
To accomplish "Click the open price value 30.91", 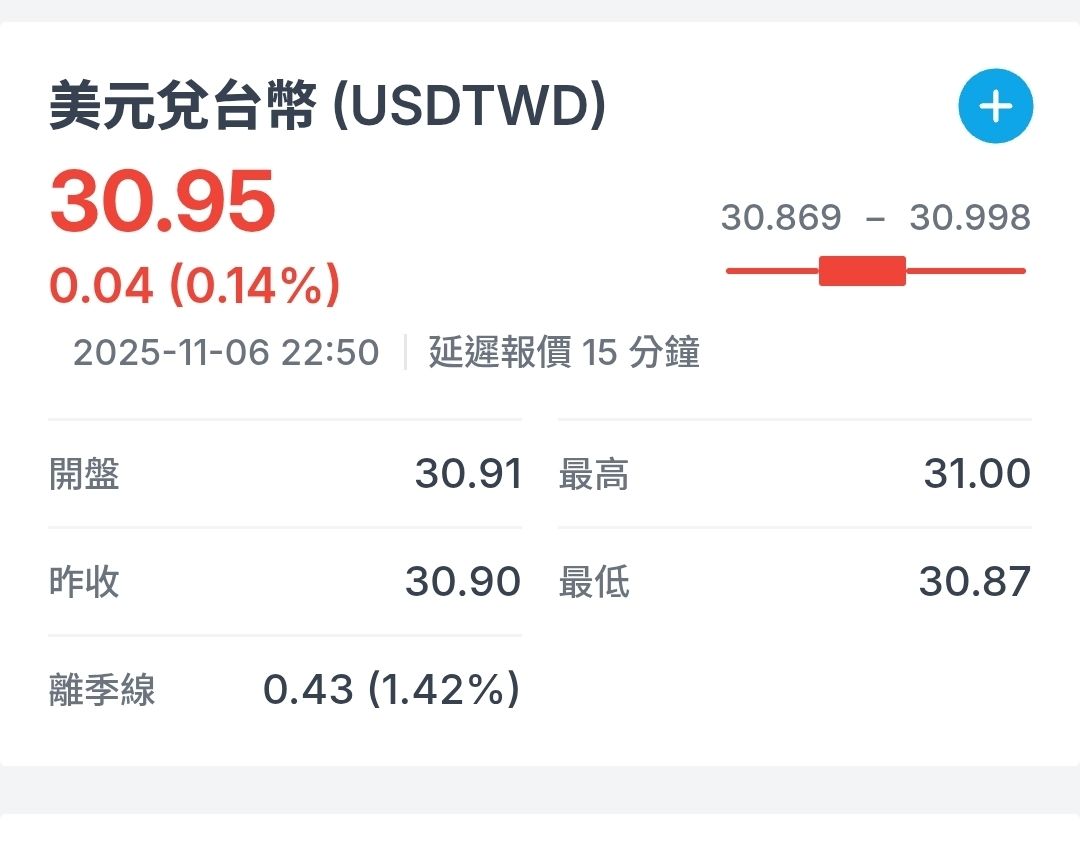I will coord(468,473).
